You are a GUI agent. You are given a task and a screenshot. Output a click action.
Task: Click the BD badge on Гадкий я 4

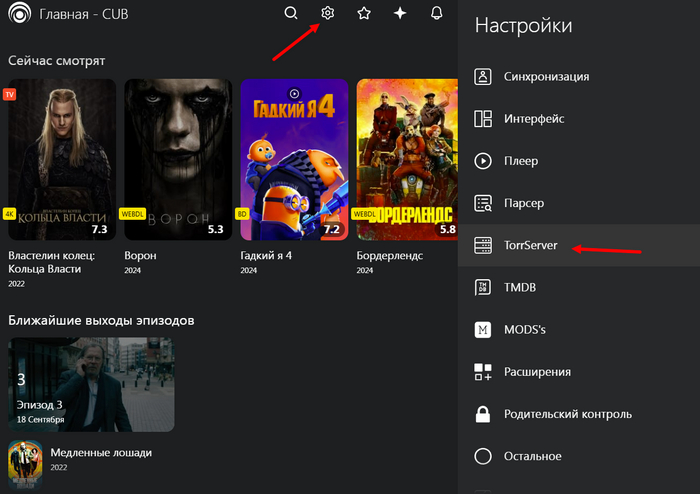point(242,214)
